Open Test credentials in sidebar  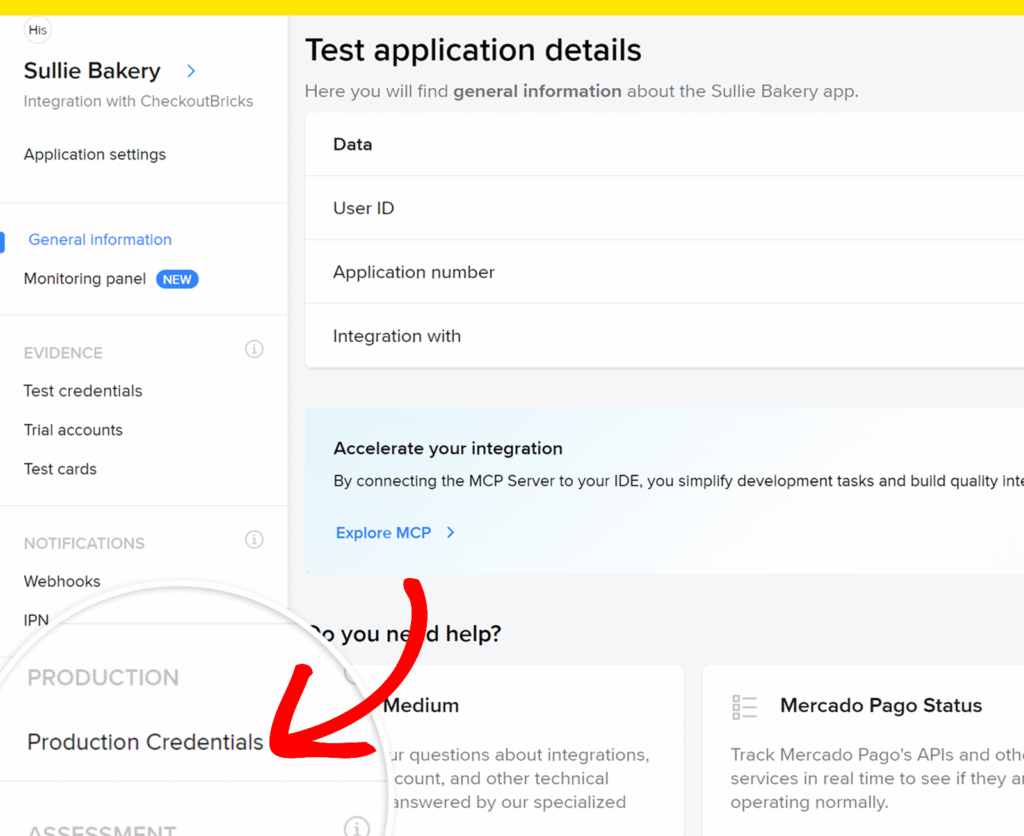coord(83,391)
